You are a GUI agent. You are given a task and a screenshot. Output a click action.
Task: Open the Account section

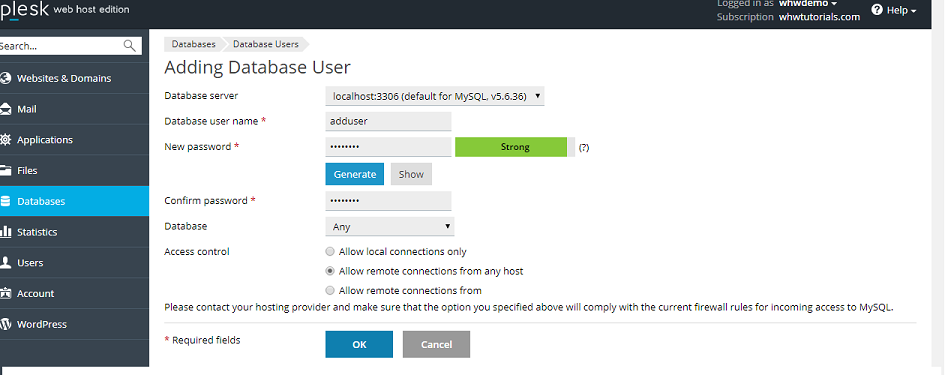click(x=36, y=293)
